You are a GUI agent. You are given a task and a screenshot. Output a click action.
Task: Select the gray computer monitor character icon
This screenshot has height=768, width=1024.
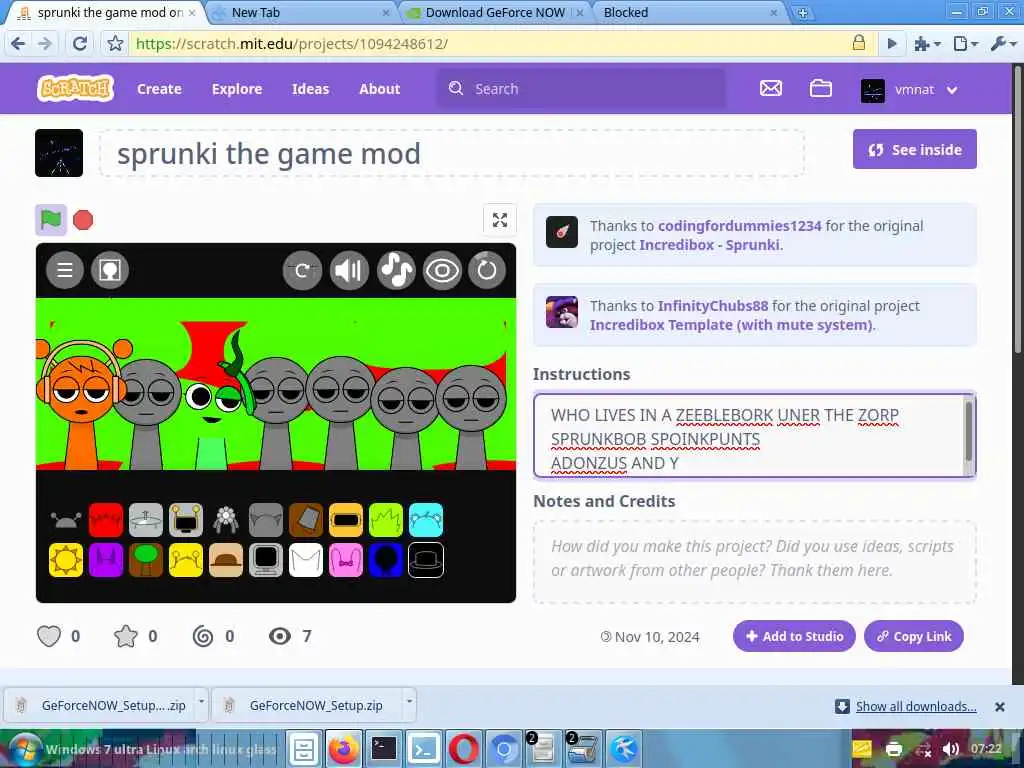click(266, 560)
